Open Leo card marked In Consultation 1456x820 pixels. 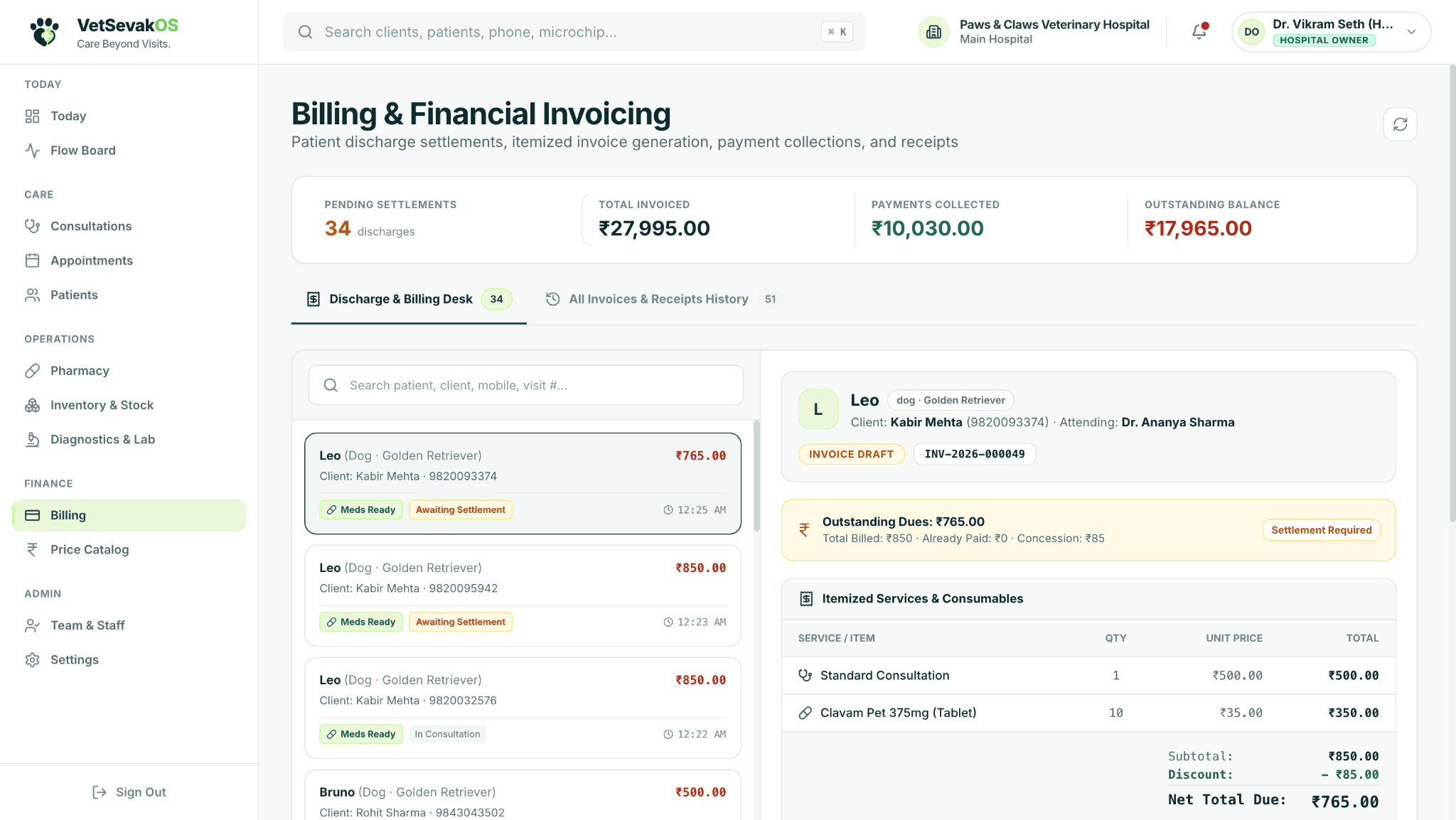click(x=523, y=708)
